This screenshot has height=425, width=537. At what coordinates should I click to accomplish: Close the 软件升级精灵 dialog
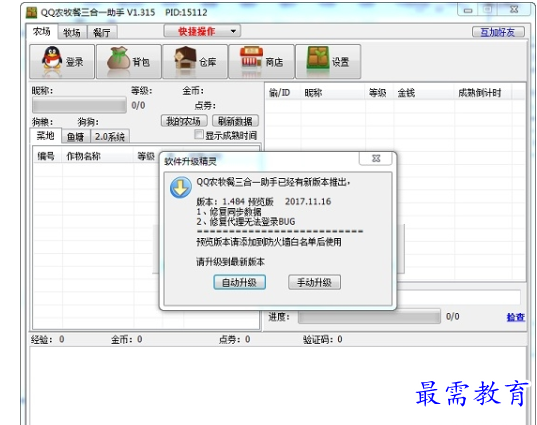(376, 158)
